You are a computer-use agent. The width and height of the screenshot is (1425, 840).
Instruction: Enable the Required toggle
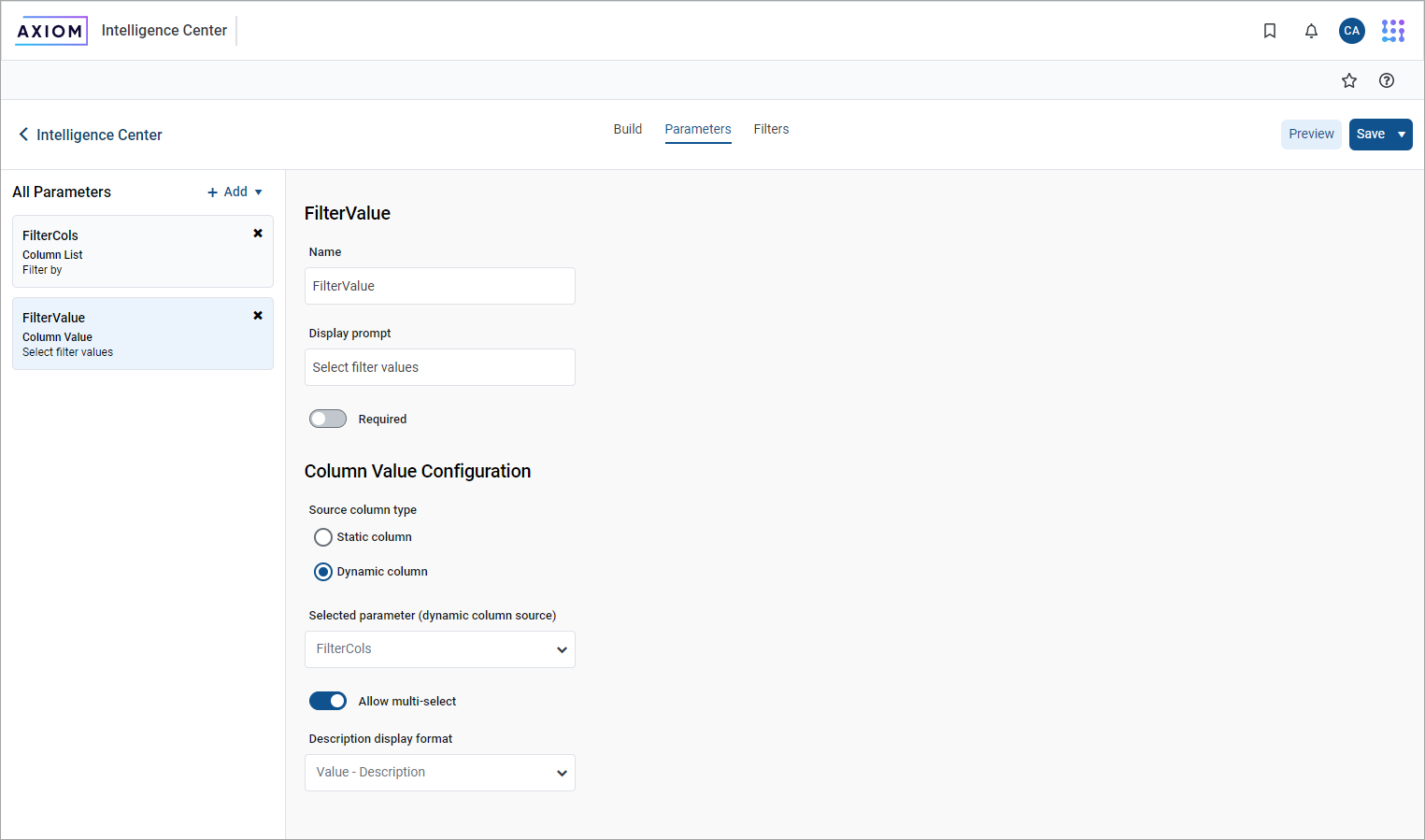pos(328,419)
